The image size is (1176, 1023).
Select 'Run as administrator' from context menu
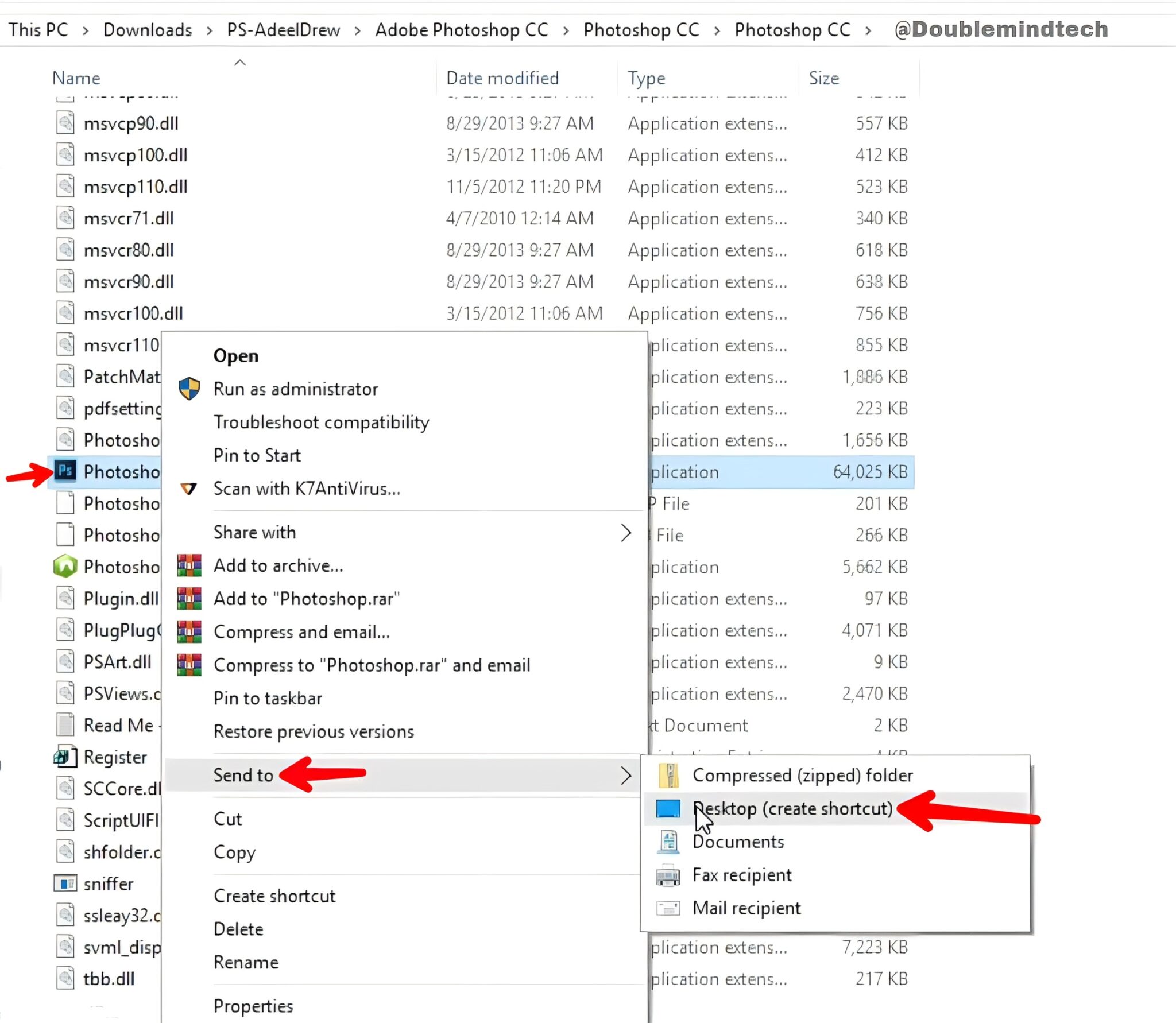296,388
